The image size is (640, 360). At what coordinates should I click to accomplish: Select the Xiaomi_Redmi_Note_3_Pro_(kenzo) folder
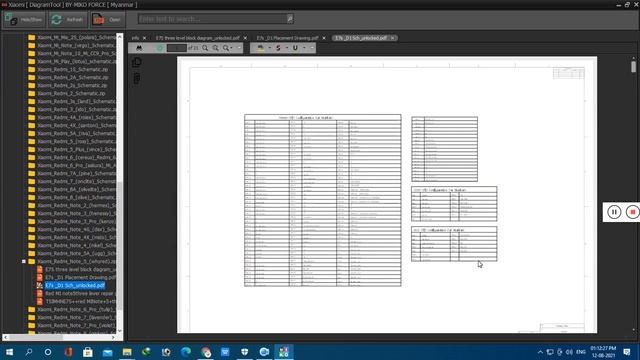click(76, 221)
